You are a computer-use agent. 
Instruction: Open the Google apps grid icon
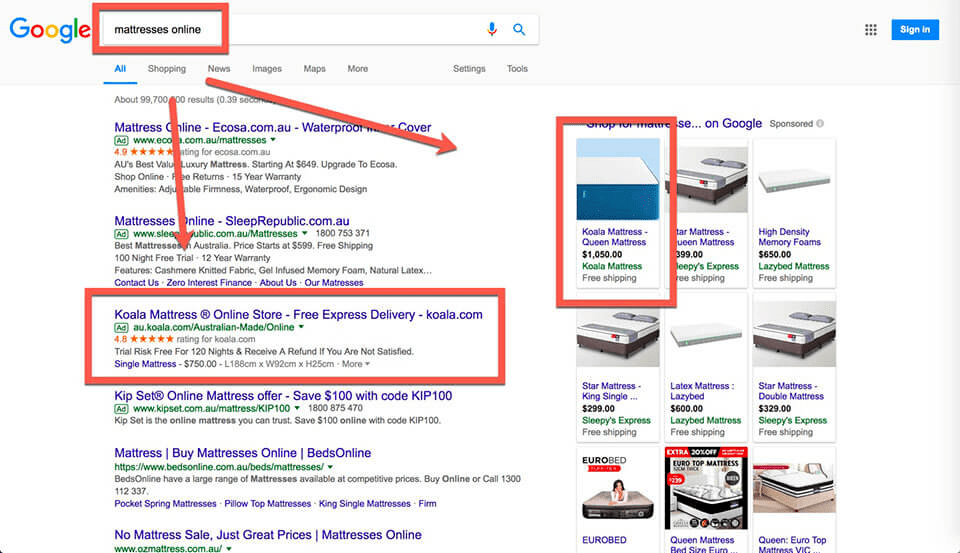(871, 29)
